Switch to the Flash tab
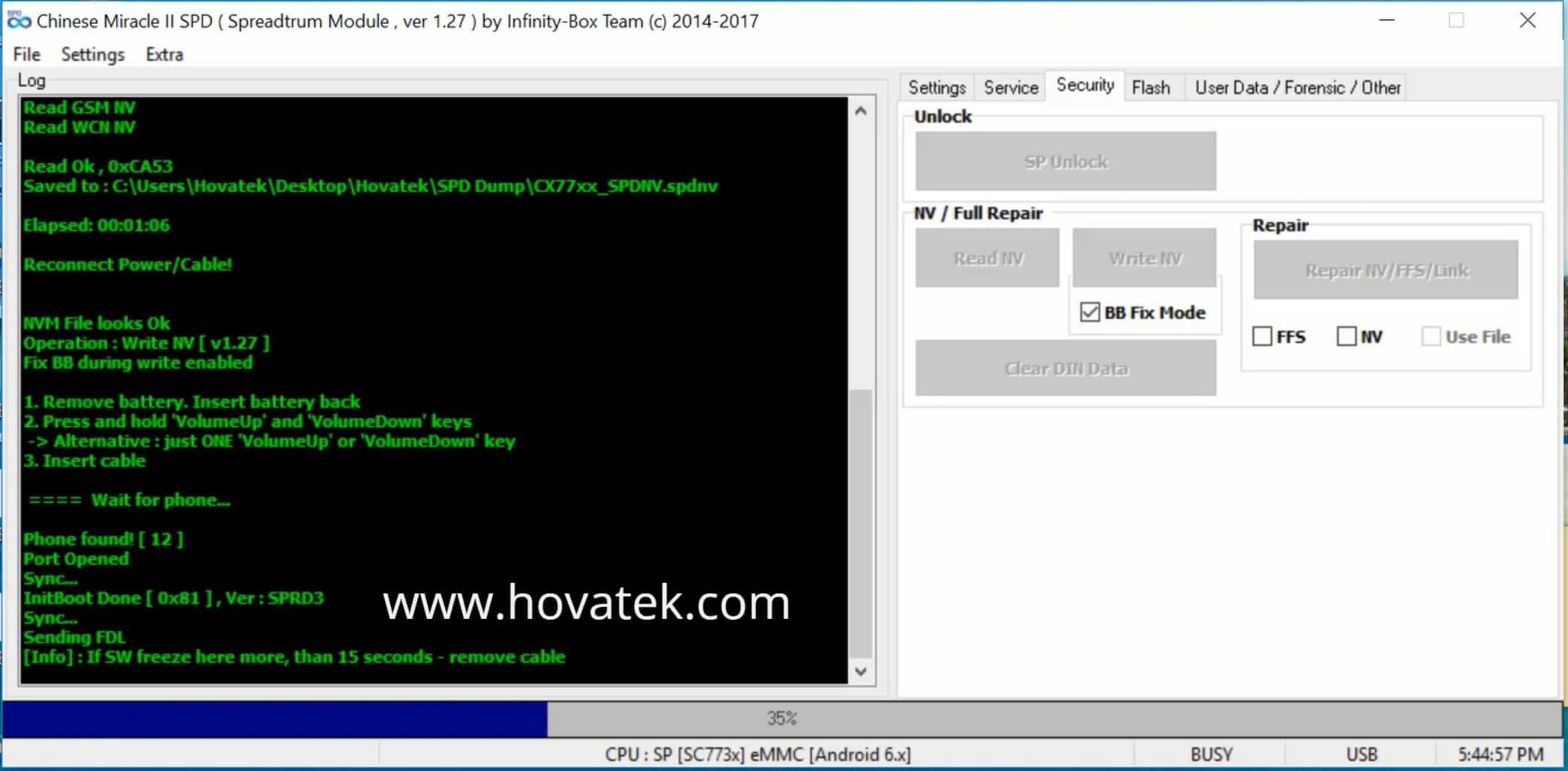Screen dimensions: 1568x771 (x=1151, y=88)
